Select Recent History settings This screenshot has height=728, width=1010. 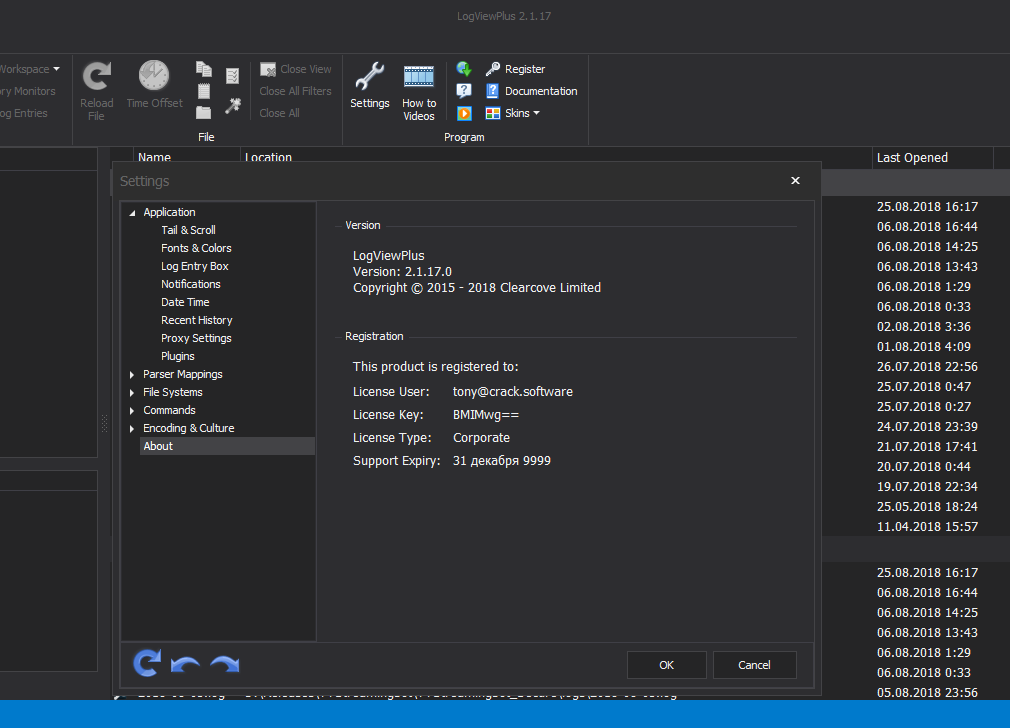point(196,320)
